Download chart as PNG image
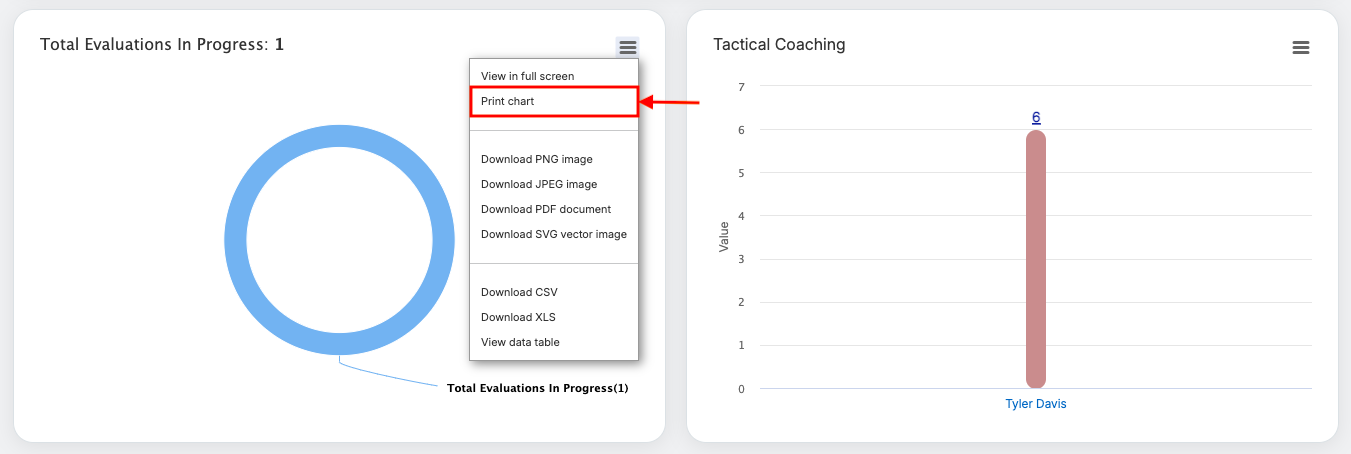This screenshot has width=1351, height=454. [x=536, y=159]
